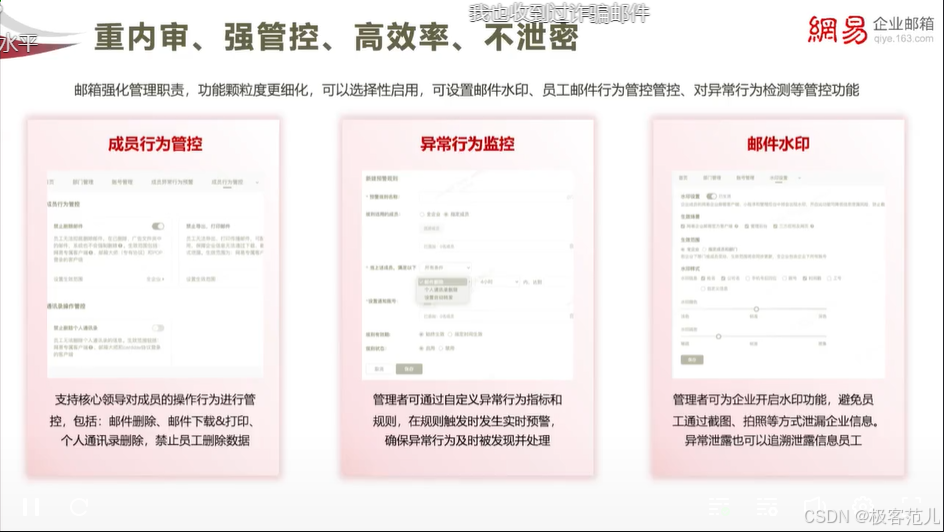The width and height of the screenshot is (944, 532).
Task: Toggle the 水印设置 switch in 邮件水印 screenshot
Action: [711, 196]
